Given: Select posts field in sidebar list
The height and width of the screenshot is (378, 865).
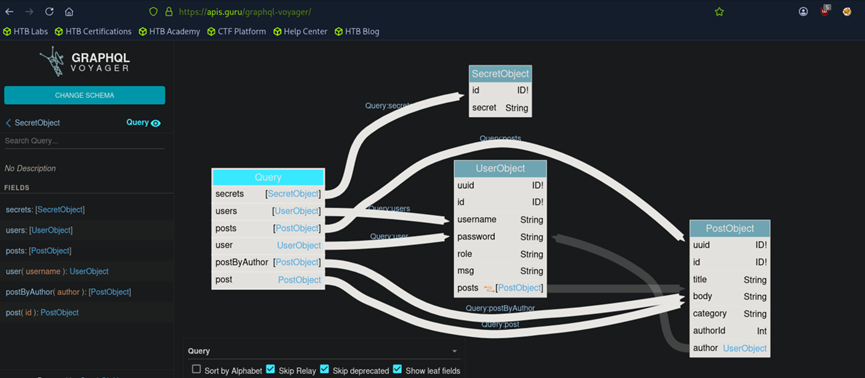Looking at the screenshot, I should point(87,251).
